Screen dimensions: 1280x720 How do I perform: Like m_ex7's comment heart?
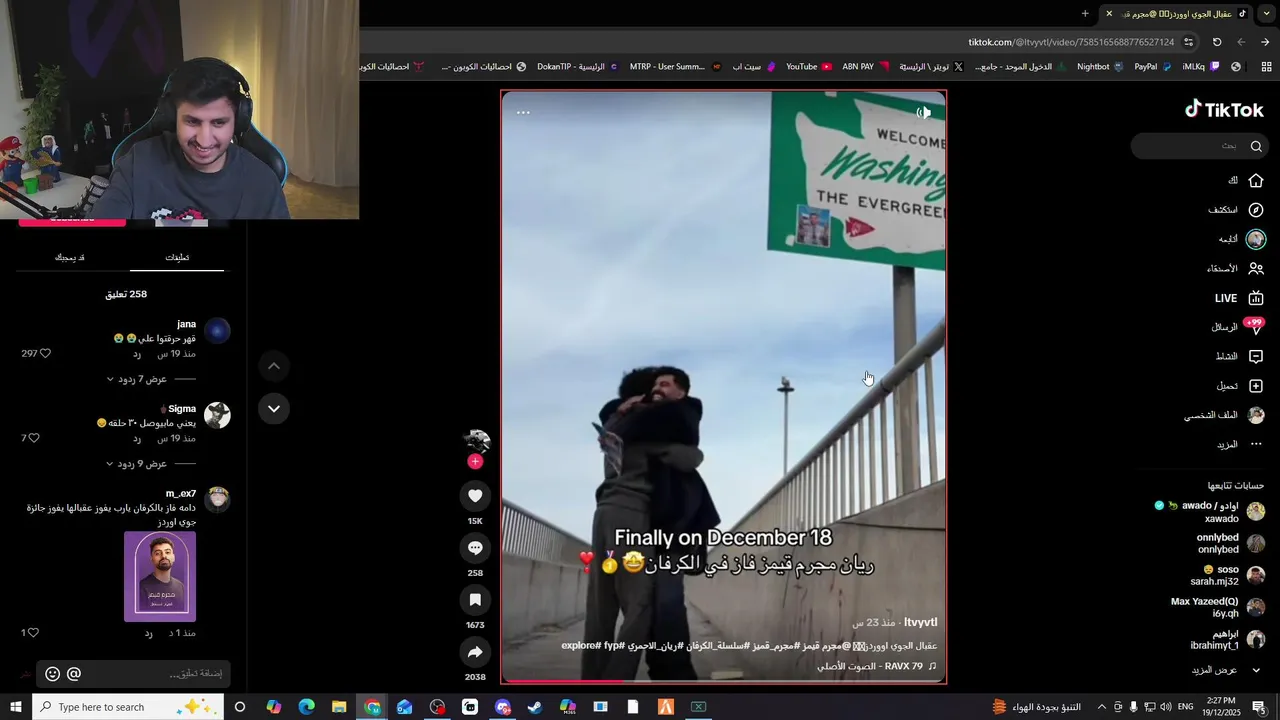[x=34, y=633]
